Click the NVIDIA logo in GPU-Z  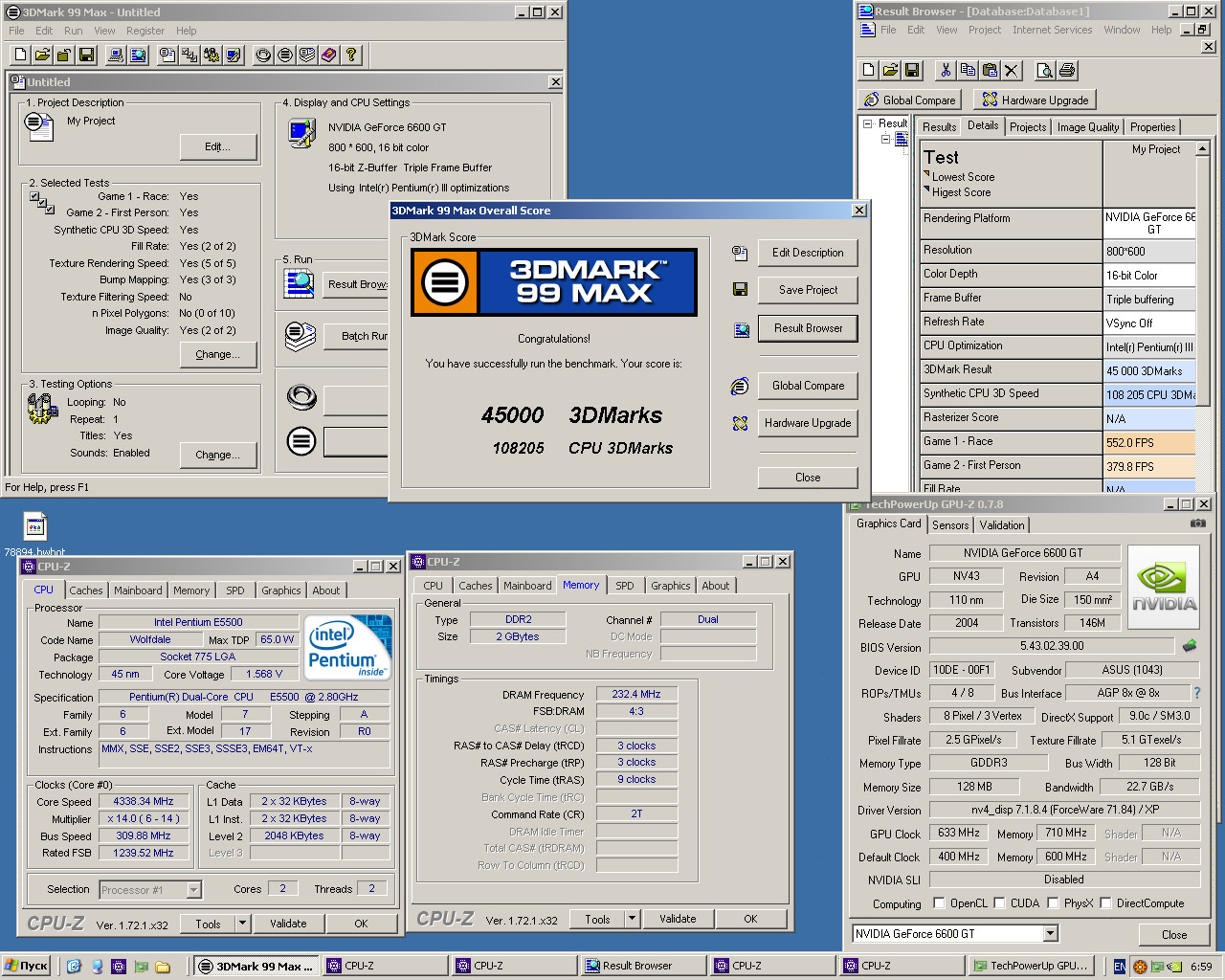[x=1164, y=588]
